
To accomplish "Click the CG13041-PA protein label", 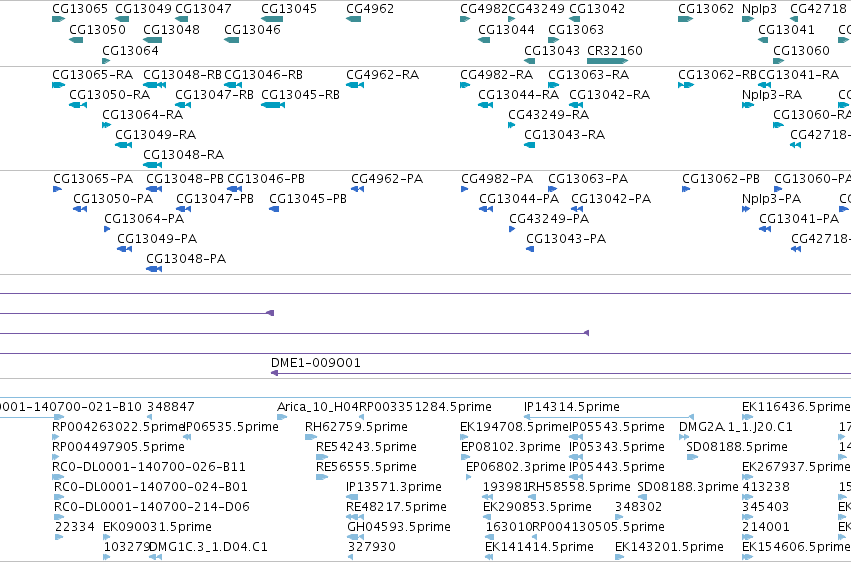I will point(799,219).
